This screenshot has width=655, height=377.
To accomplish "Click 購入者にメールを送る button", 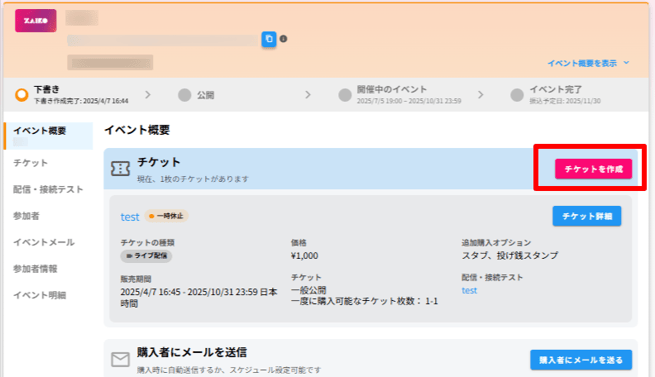I will pyautogui.click(x=581, y=360).
